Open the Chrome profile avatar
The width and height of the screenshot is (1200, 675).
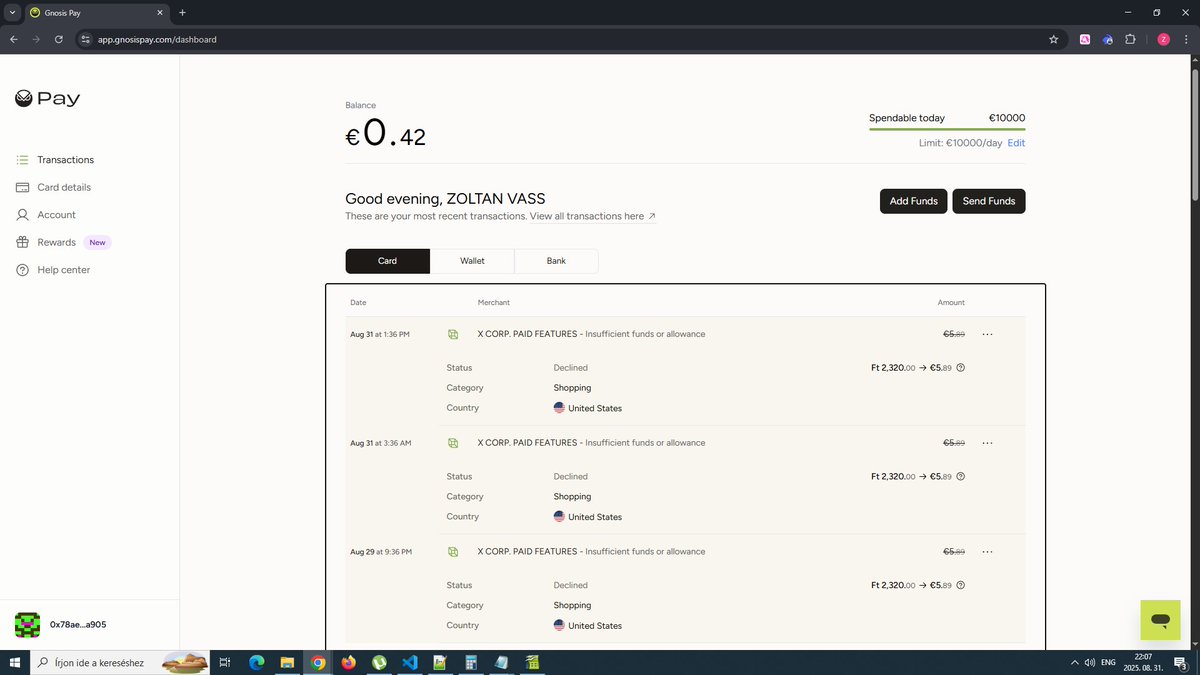(x=1163, y=39)
